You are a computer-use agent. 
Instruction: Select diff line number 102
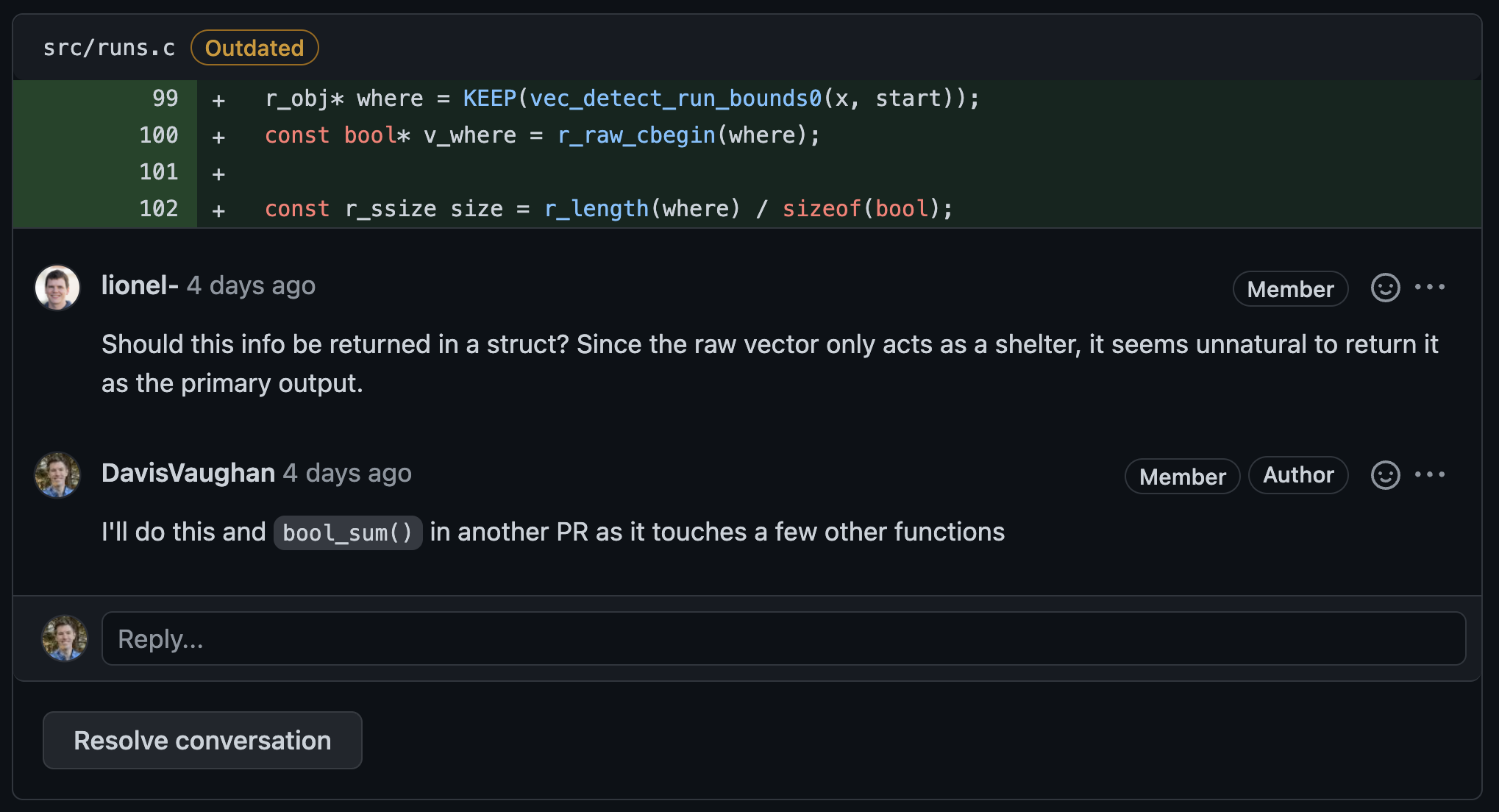159,209
